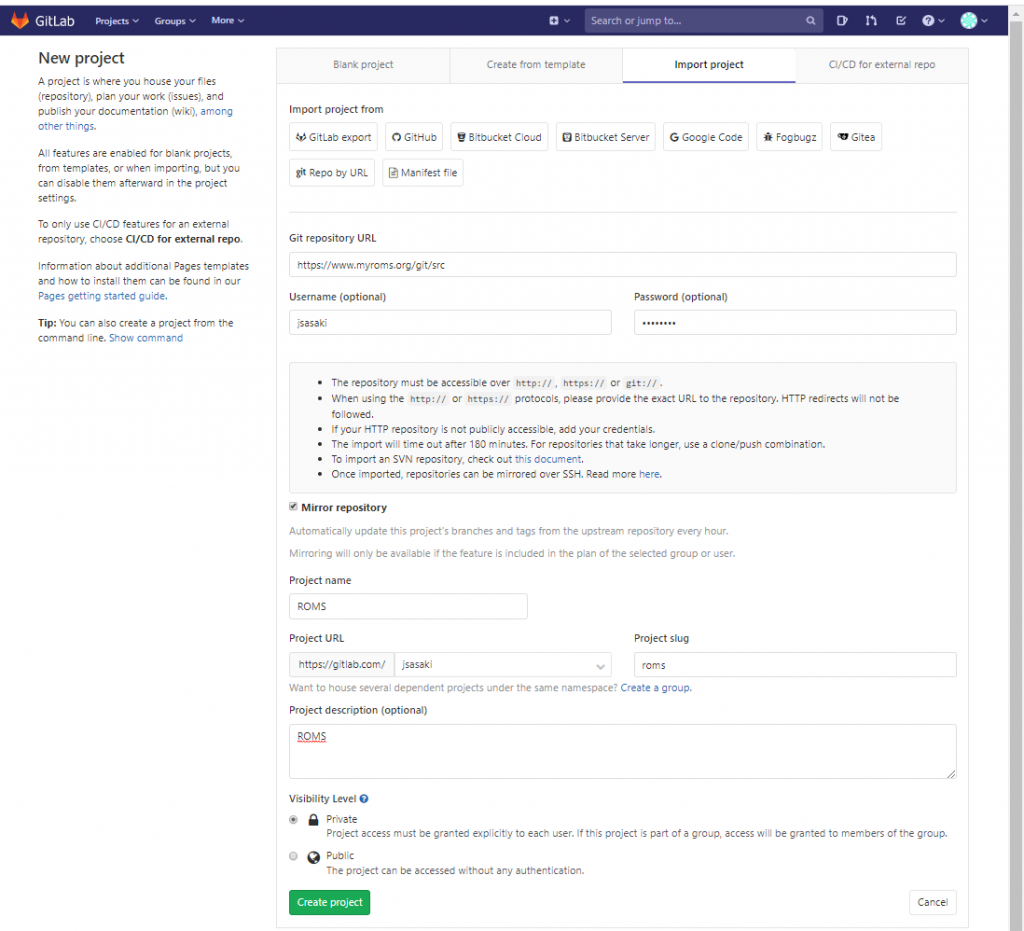
Task: Click the Create a group link
Action: [654, 687]
